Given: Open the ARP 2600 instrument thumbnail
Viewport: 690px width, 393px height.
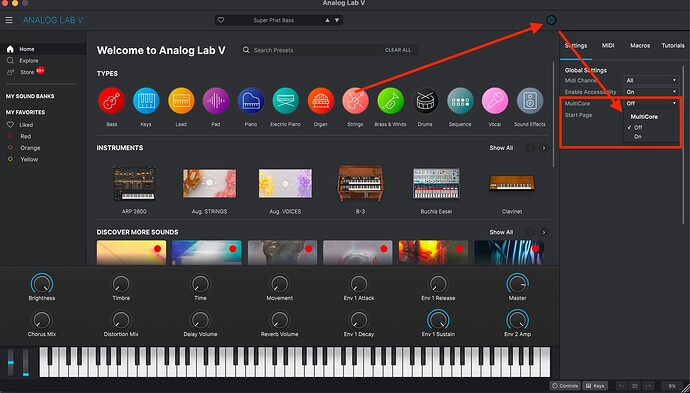Looking at the screenshot, I should point(134,184).
